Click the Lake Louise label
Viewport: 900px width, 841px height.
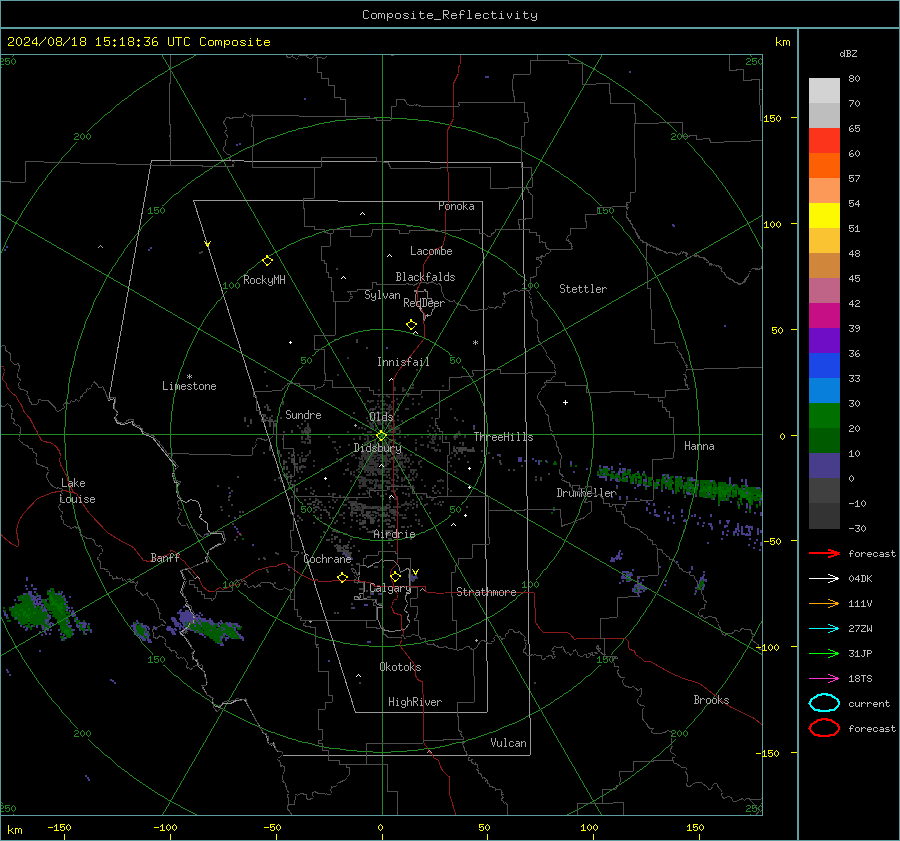pos(78,491)
